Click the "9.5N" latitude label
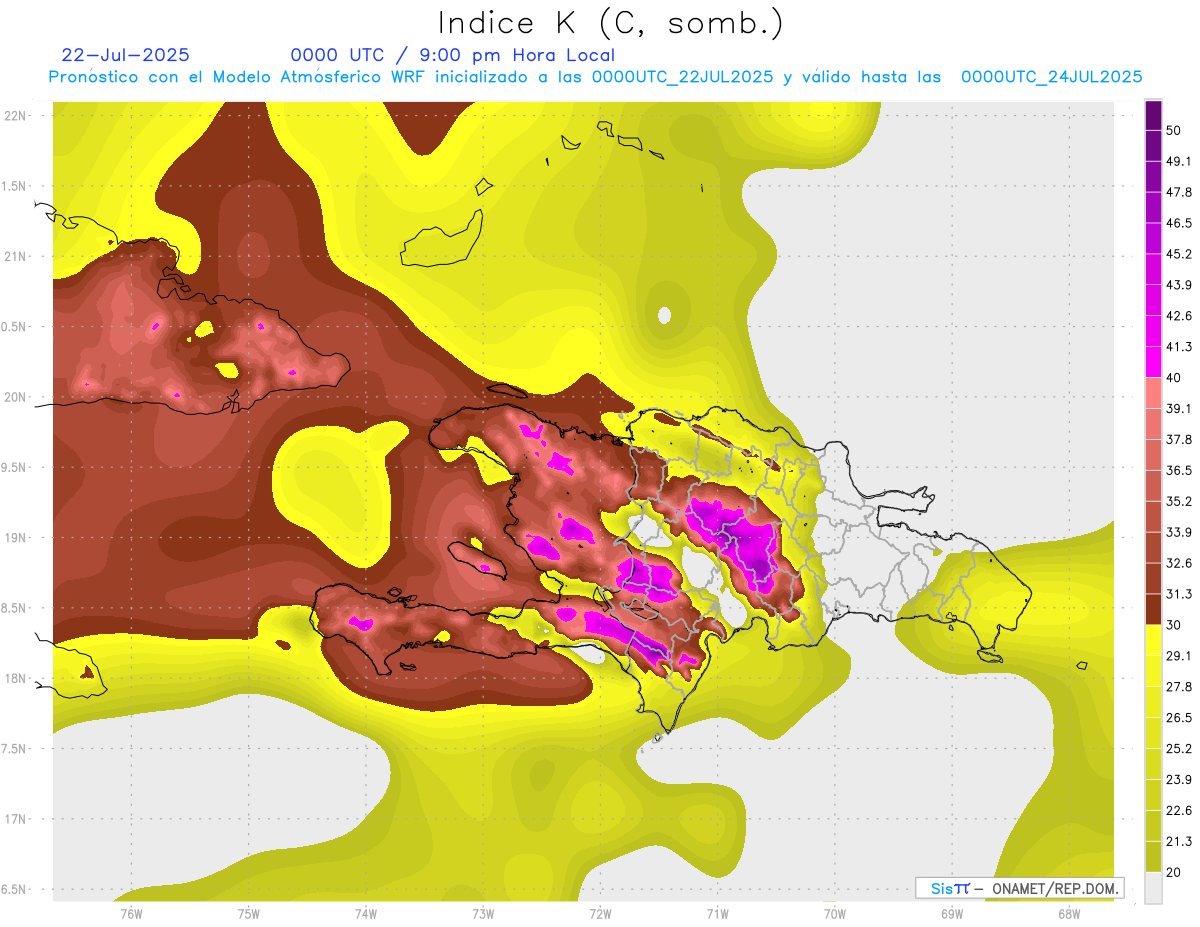Image resolution: width=1200 pixels, height=927 pixels. coord(14,467)
